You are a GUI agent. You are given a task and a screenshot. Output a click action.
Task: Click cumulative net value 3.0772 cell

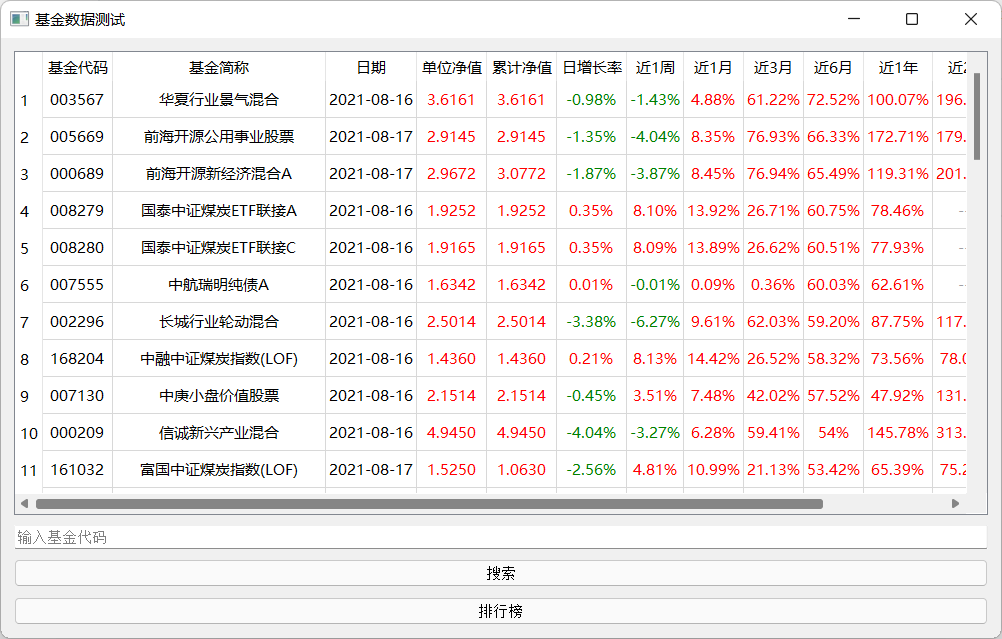521,174
